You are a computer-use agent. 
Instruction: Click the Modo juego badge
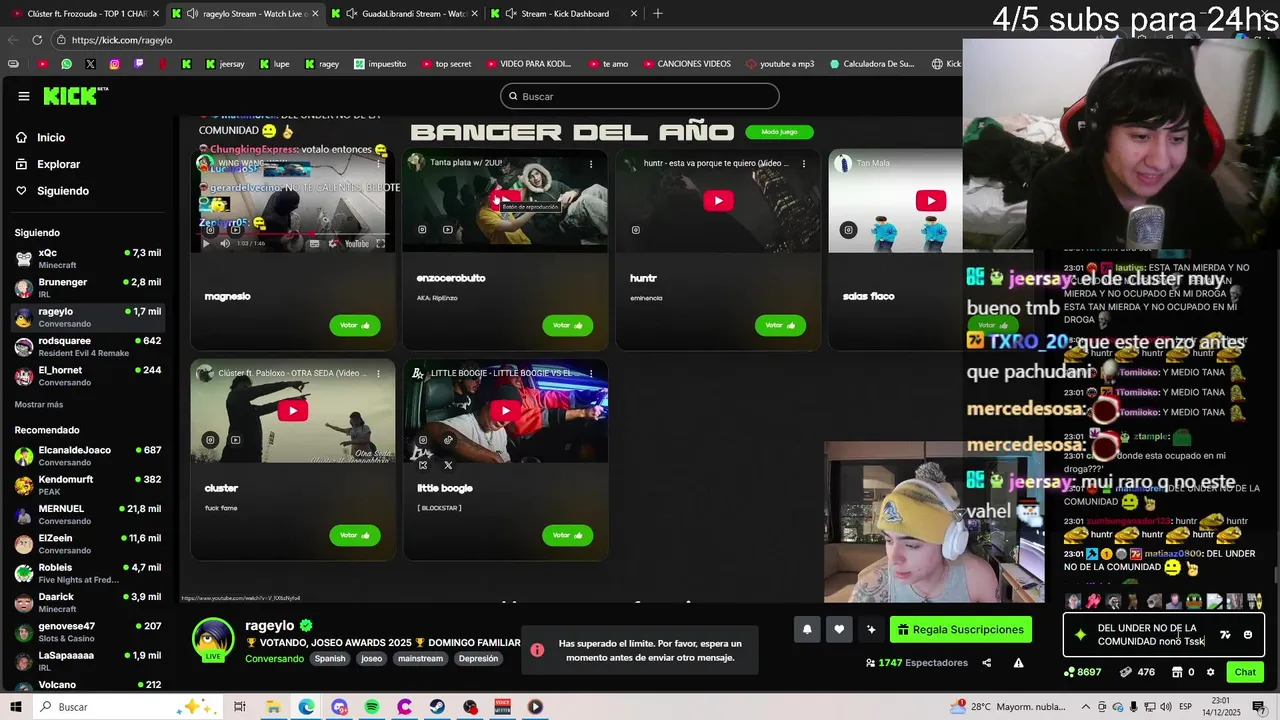pyautogui.click(x=779, y=132)
